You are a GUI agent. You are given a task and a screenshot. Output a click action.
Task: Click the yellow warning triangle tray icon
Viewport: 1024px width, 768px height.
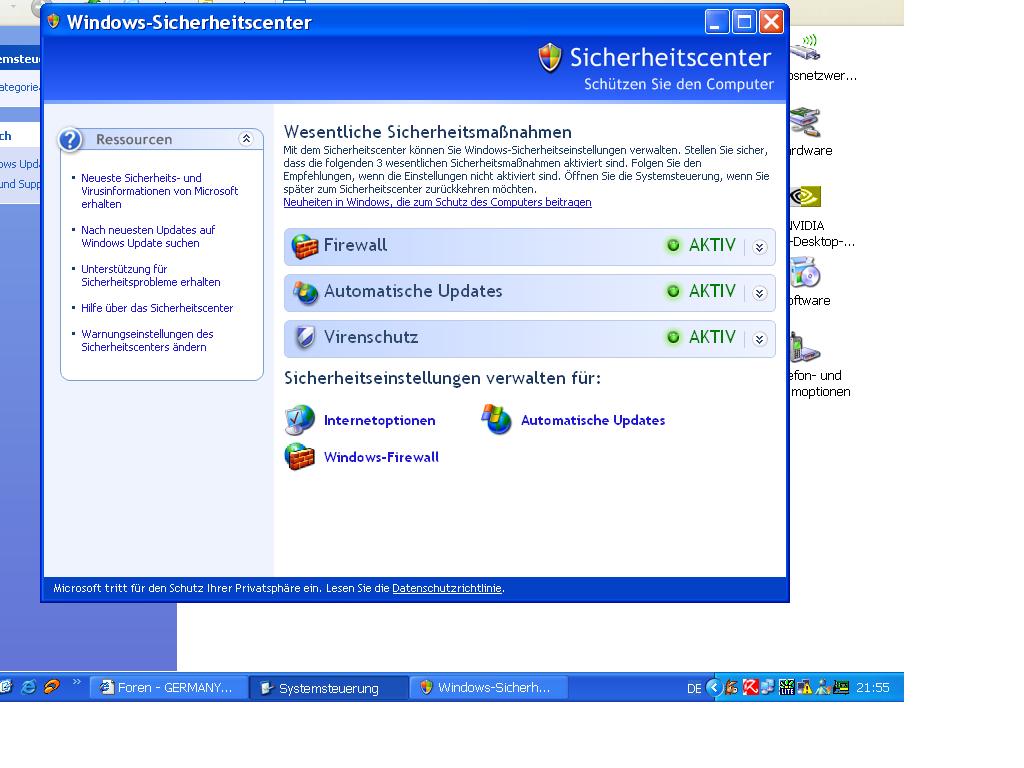[x=805, y=687]
